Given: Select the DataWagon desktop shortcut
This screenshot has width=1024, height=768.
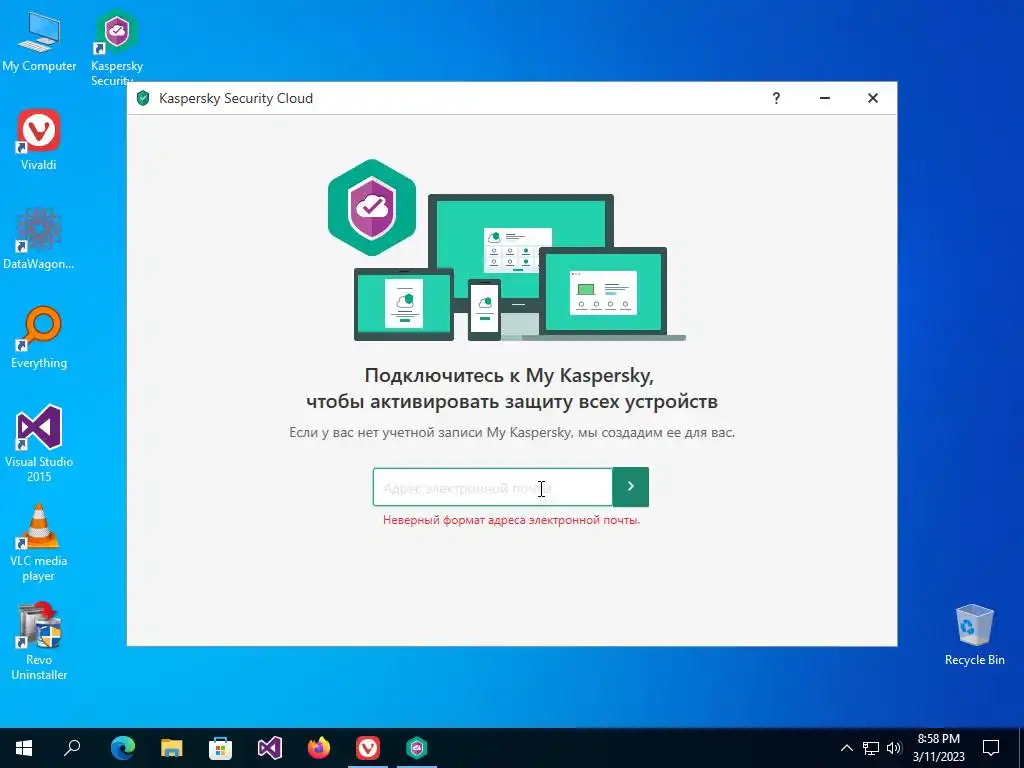Looking at the screenshot, I should (39, 238).
